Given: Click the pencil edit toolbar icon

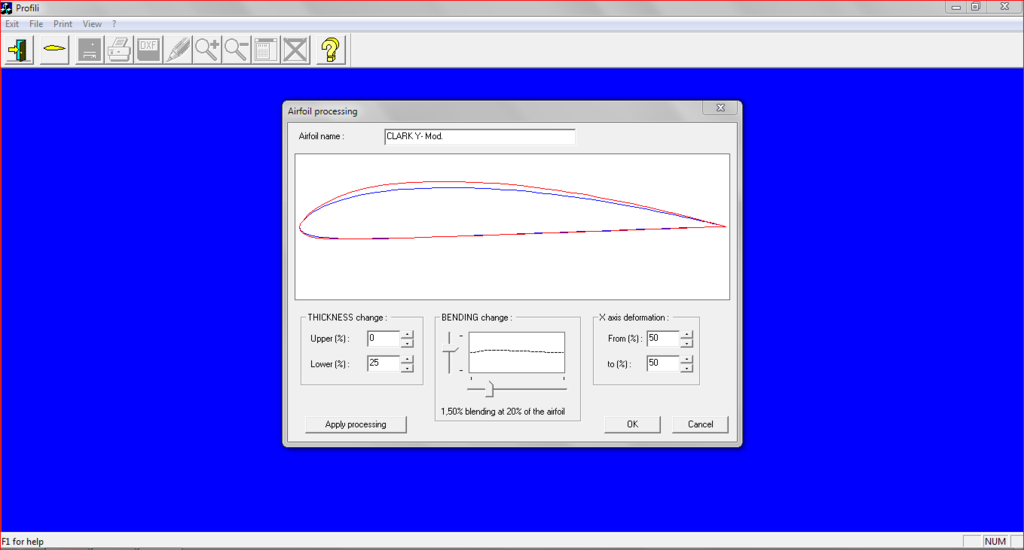Looking at the screenshot, I should tap(178, 49).
